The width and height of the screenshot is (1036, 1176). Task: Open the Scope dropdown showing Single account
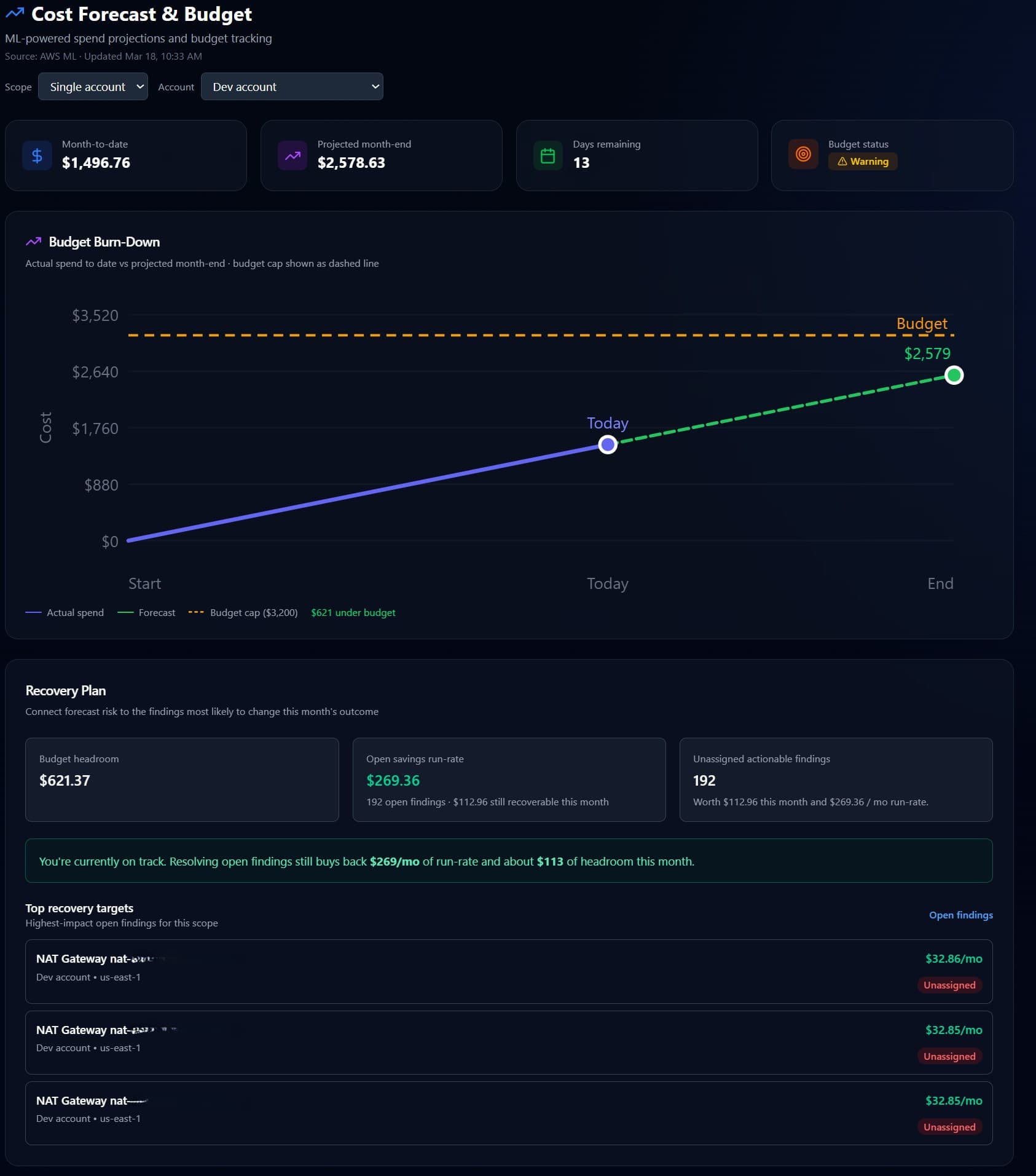pyautogui.click(x=93, y=86)
